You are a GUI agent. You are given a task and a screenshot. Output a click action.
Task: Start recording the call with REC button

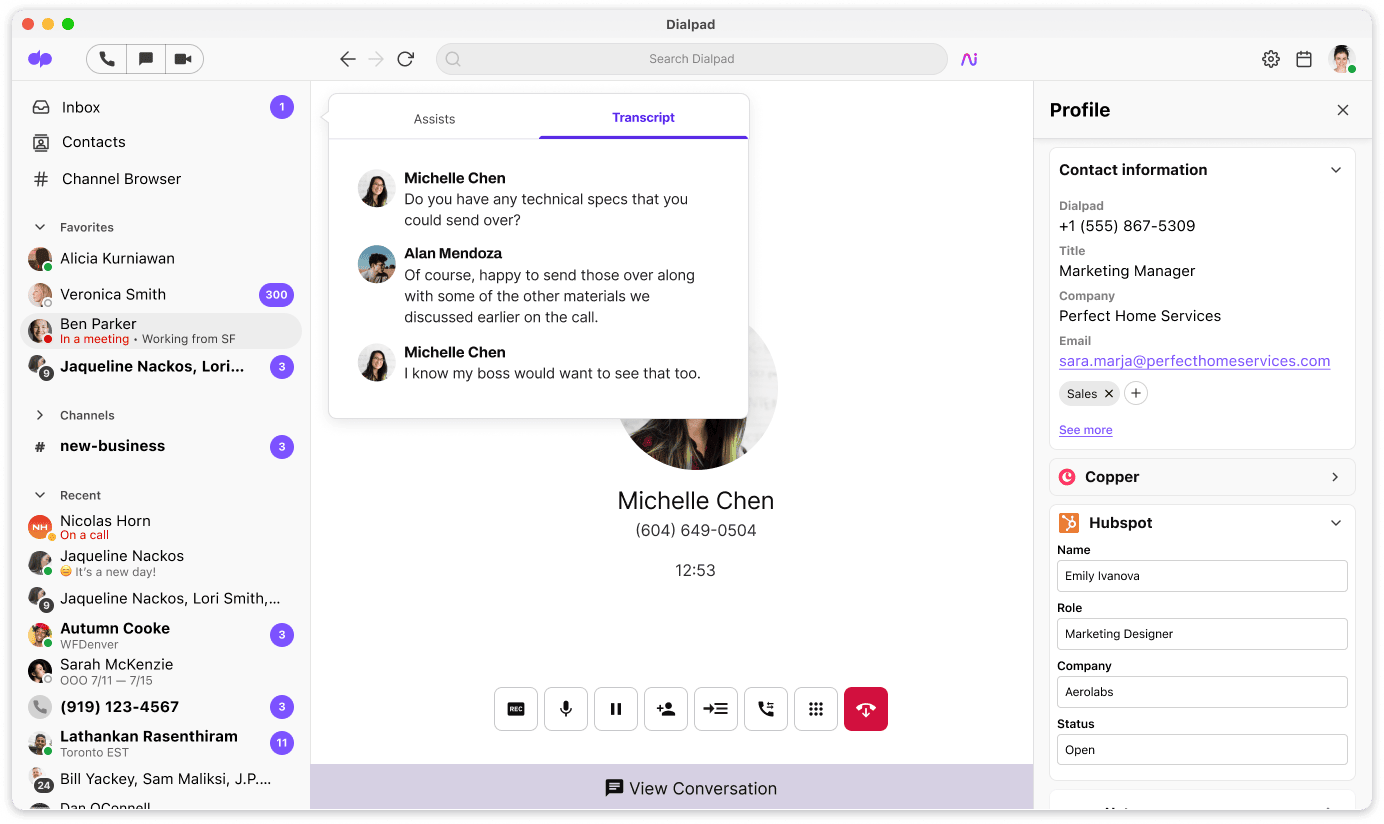click(515, 708)
